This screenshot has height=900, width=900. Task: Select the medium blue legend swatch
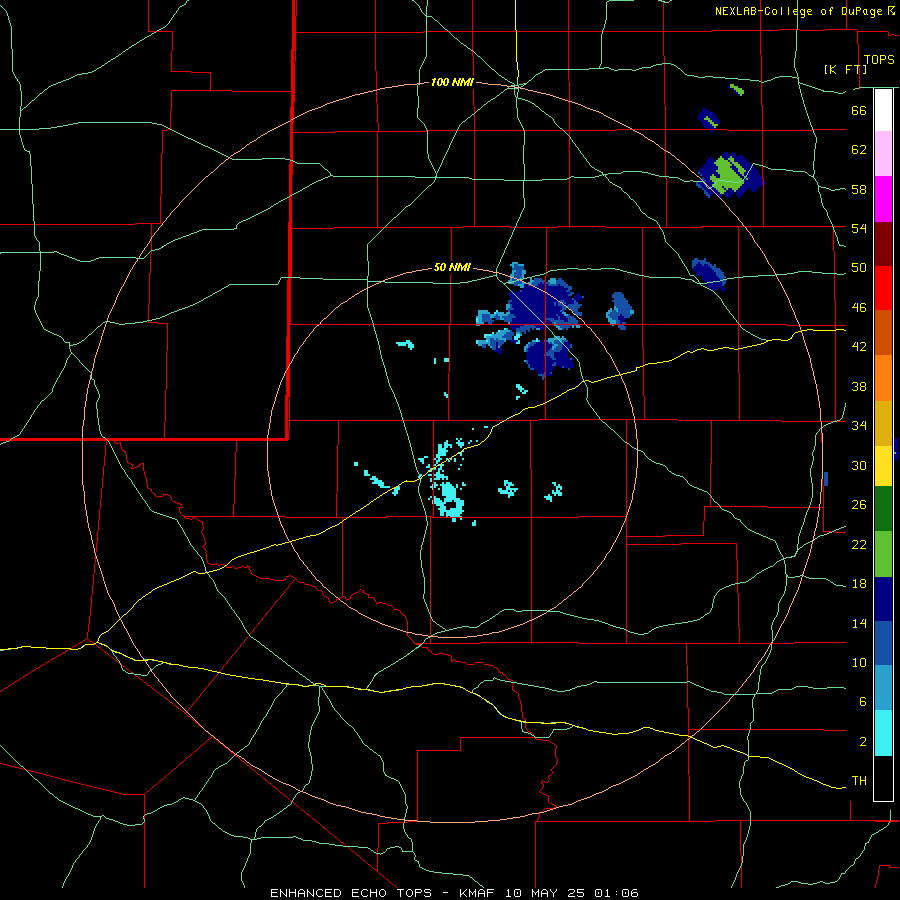883,643
